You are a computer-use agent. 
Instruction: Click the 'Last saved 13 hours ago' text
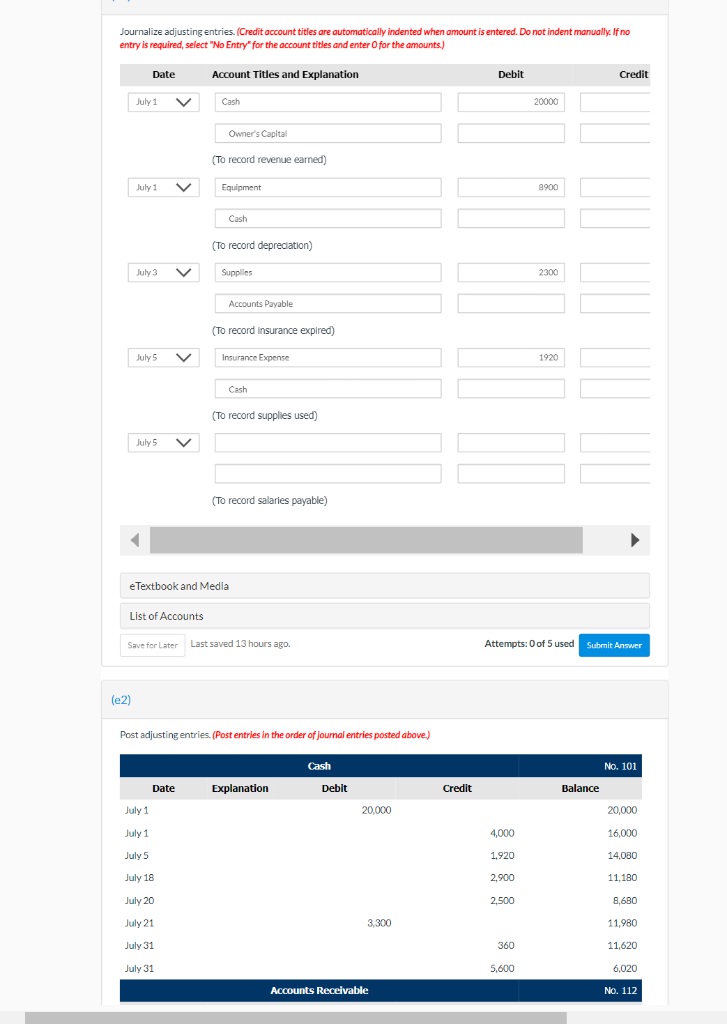tap(240, 644)
